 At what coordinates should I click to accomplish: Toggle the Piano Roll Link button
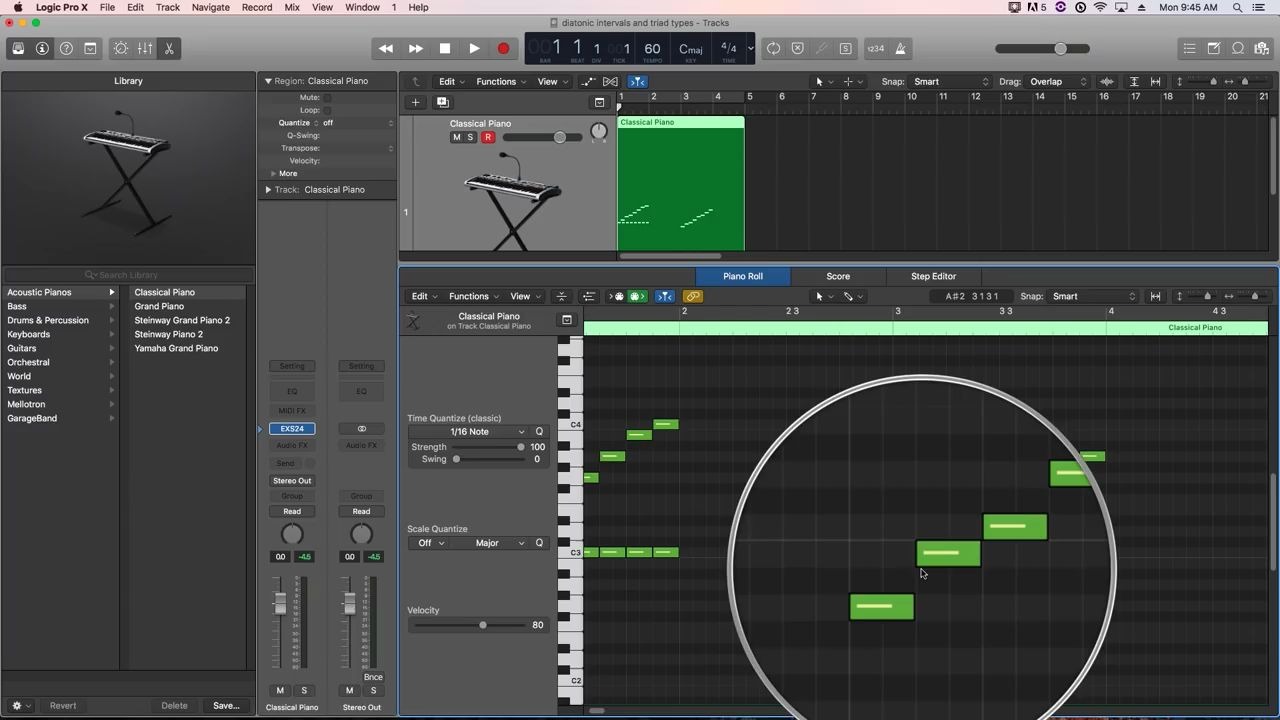(x=692, y=296)
